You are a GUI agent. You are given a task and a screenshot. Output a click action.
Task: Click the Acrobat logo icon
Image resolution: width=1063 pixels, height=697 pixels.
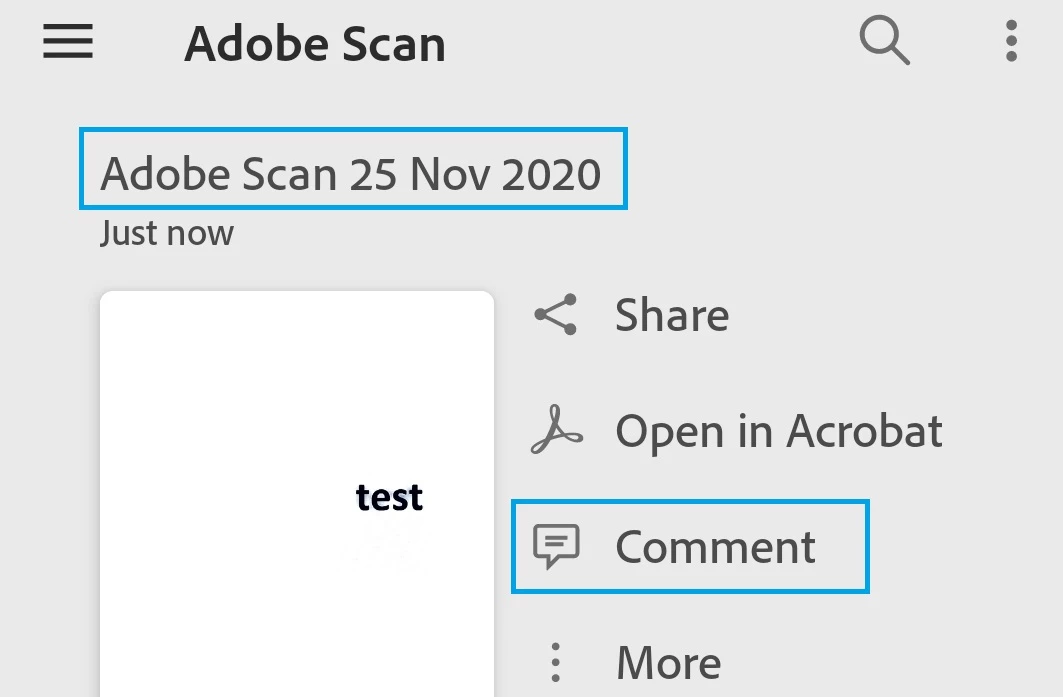(x=556, y=431)
